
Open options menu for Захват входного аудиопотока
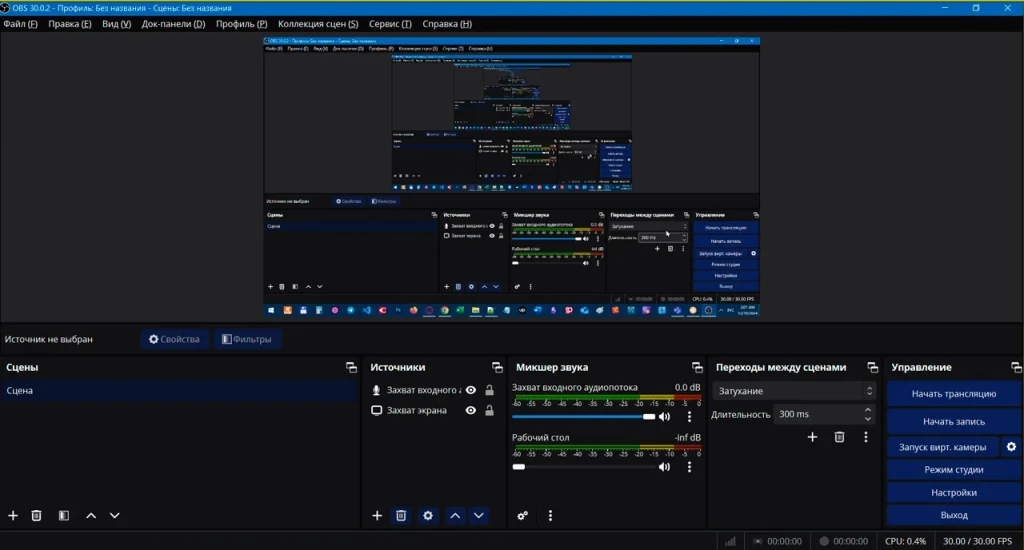[689, 416]
